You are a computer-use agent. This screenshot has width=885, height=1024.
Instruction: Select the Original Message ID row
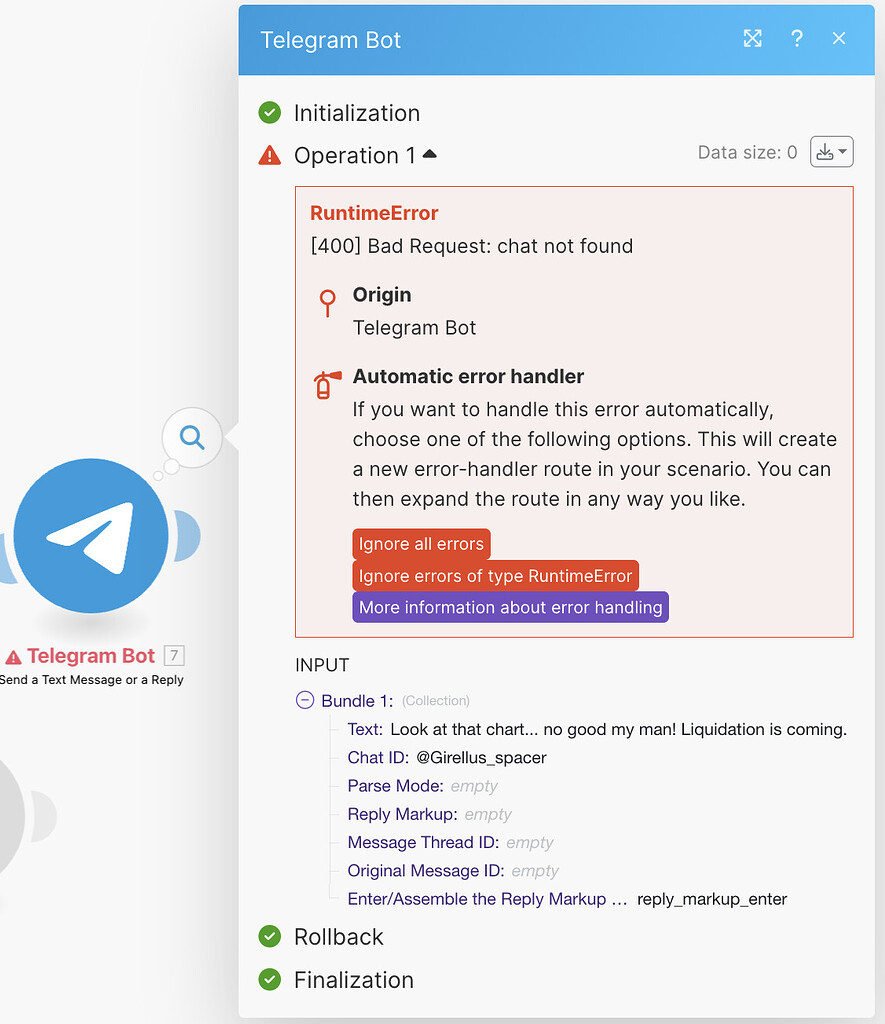pos(453,871)
